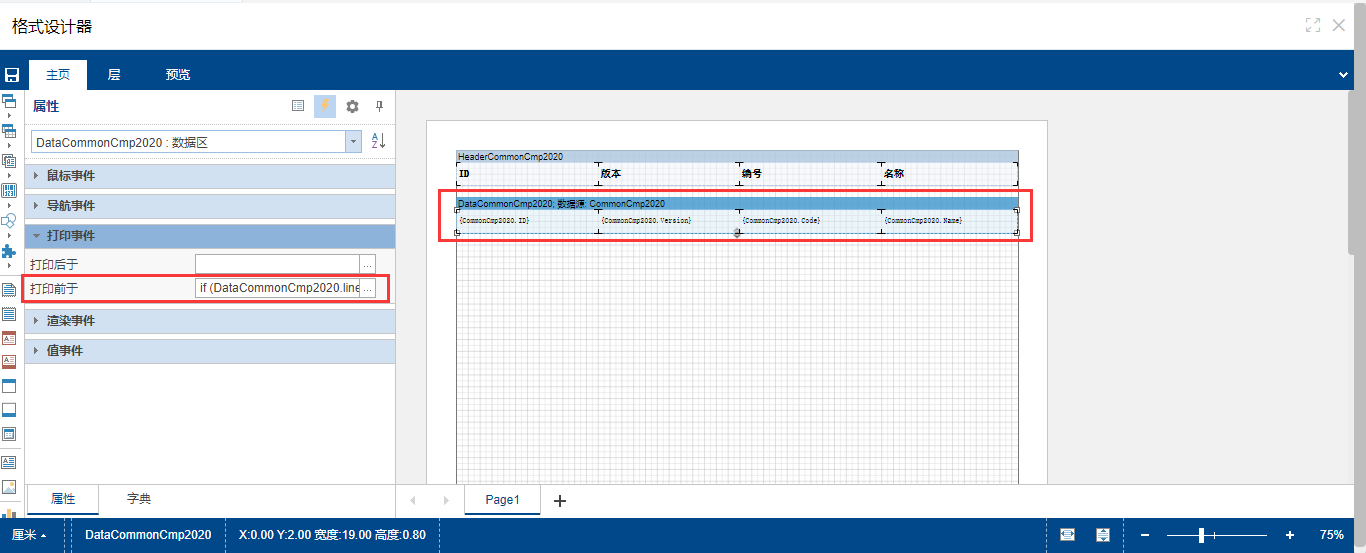Show events via lightning bolt icon

coord(325,106)
